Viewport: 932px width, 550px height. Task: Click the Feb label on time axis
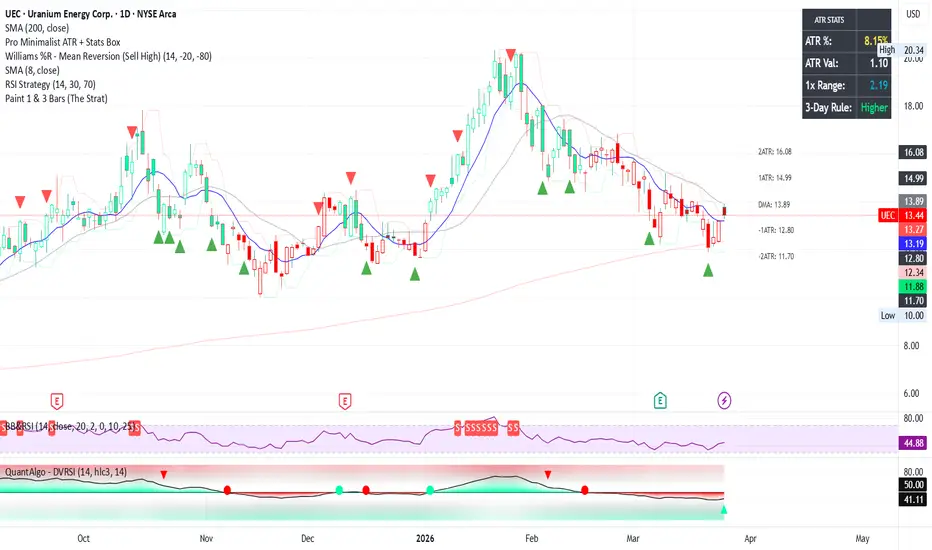tap(531, 538)
